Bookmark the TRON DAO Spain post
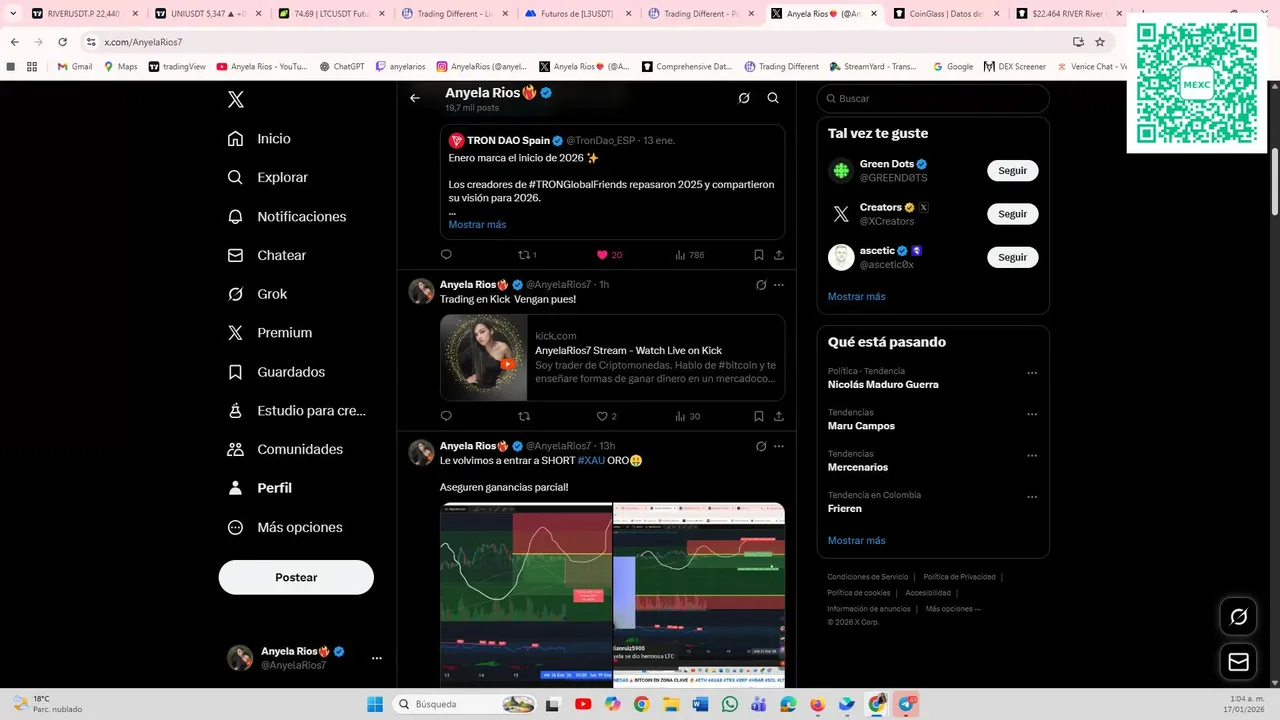This screenshot has width=1280, height=720. pyautogui.click(x=759, y=255)
